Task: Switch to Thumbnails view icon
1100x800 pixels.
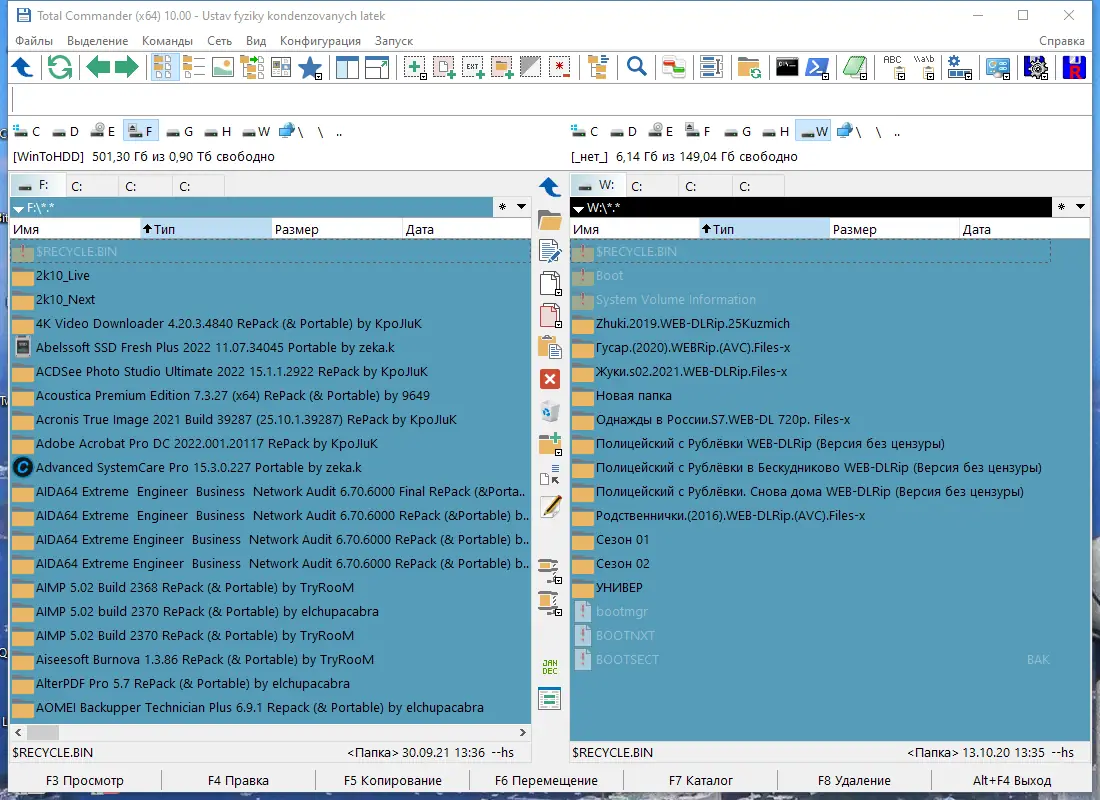Action: click(222, 68)
